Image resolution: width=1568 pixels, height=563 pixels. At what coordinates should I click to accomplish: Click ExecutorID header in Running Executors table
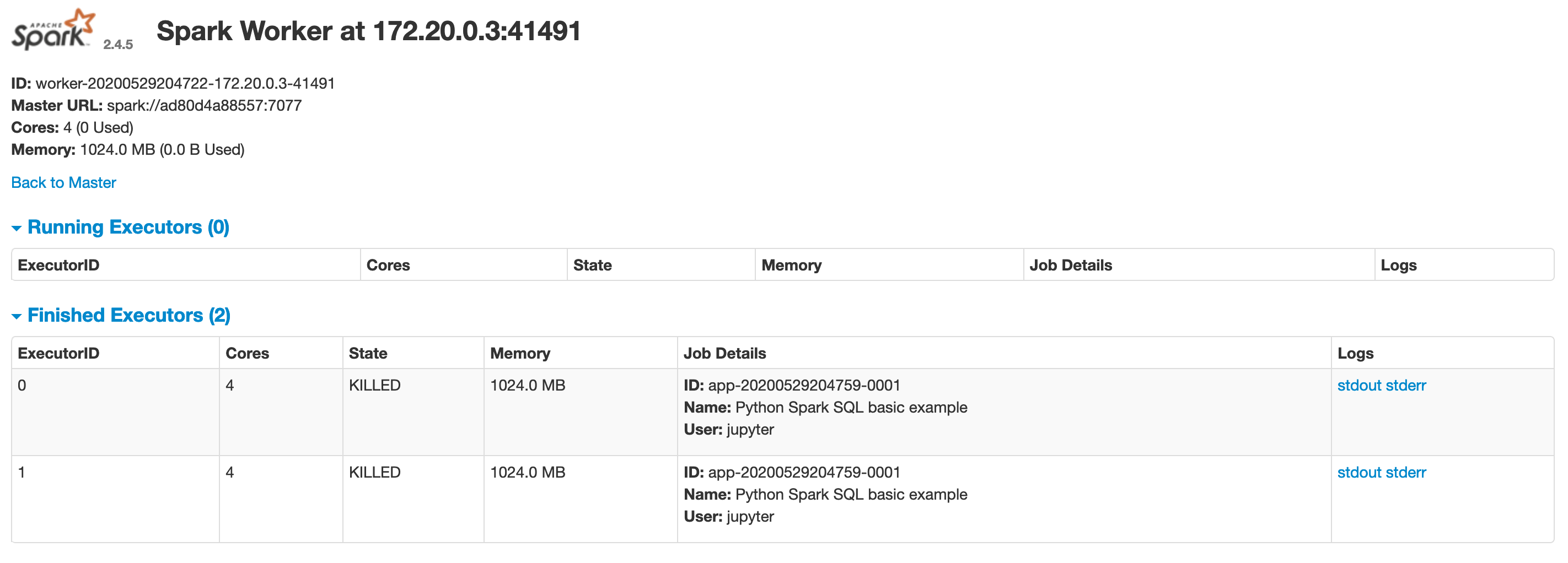point(58,265)
